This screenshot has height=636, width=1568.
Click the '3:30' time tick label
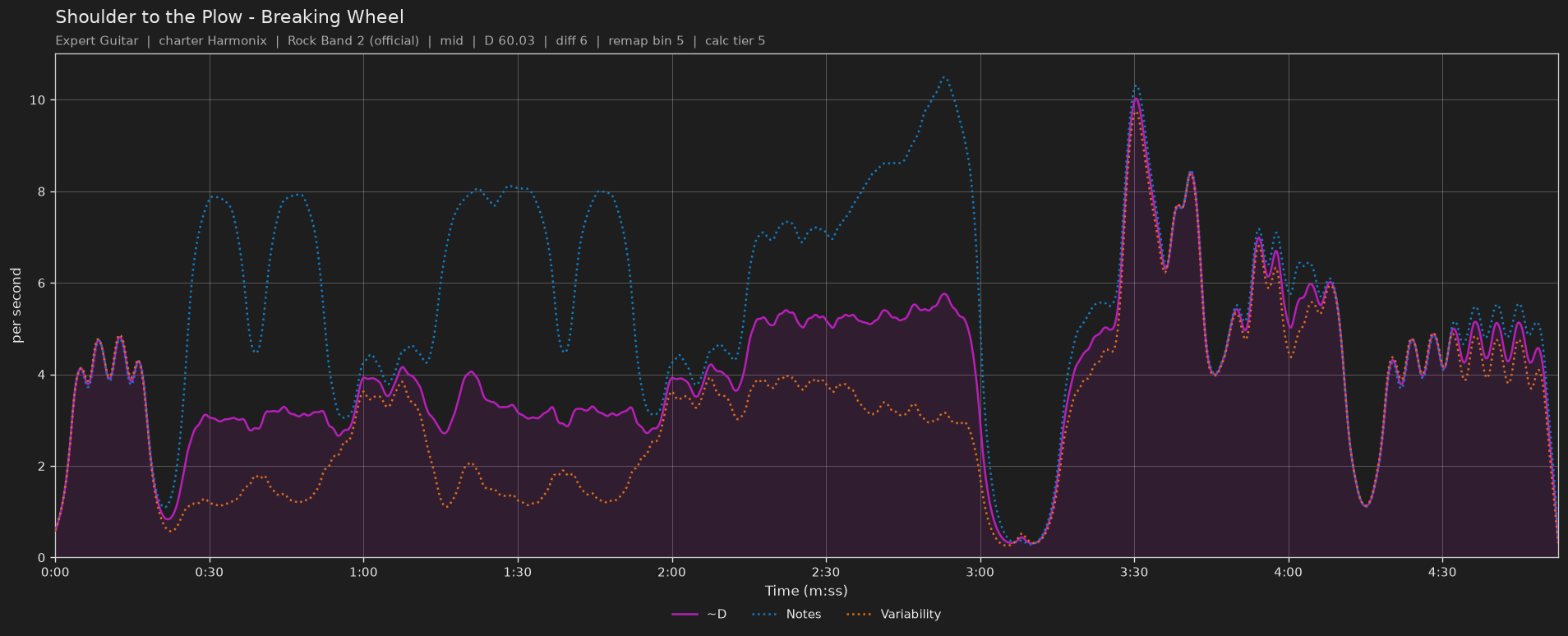[x=1134, y=573]
